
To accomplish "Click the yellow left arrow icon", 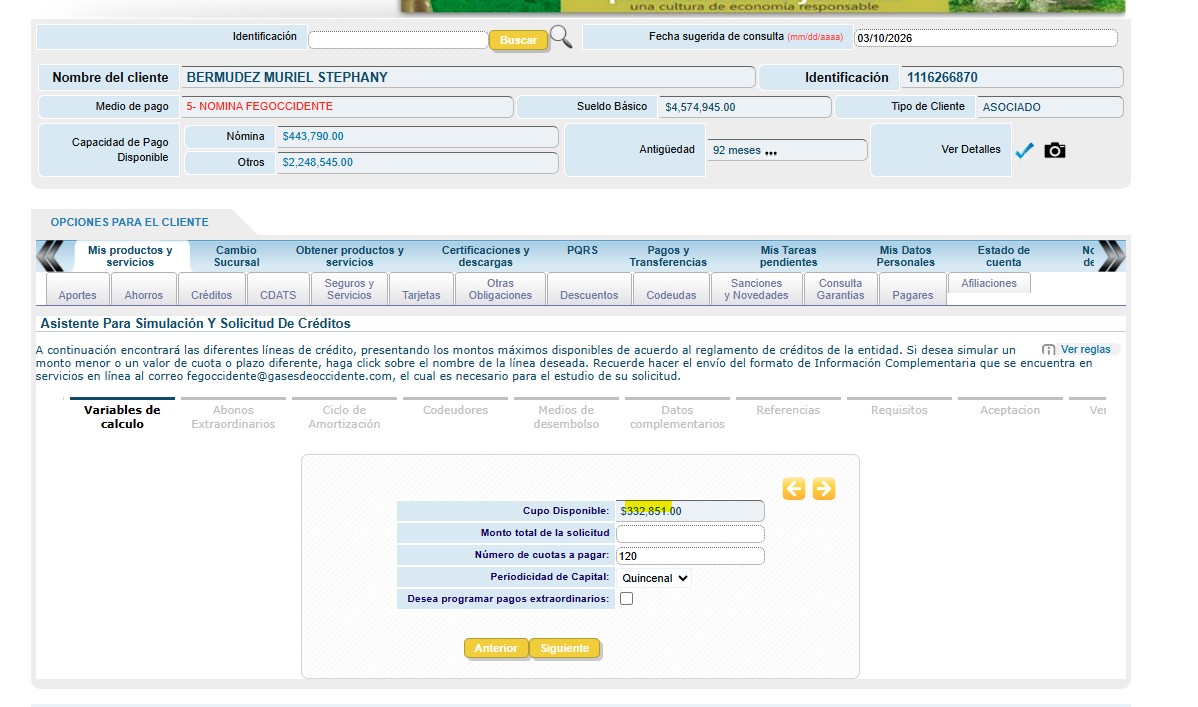I will [794, 489].
